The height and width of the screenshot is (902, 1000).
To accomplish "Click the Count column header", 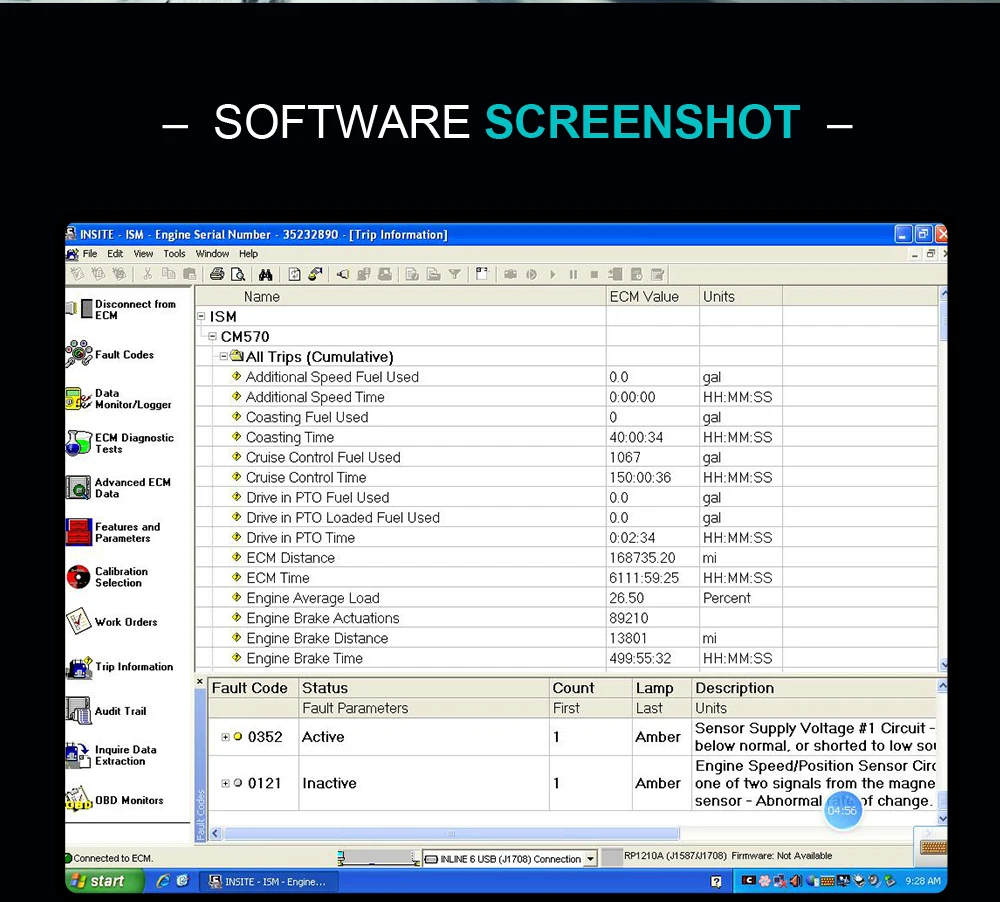I will (x=591, y=688).
